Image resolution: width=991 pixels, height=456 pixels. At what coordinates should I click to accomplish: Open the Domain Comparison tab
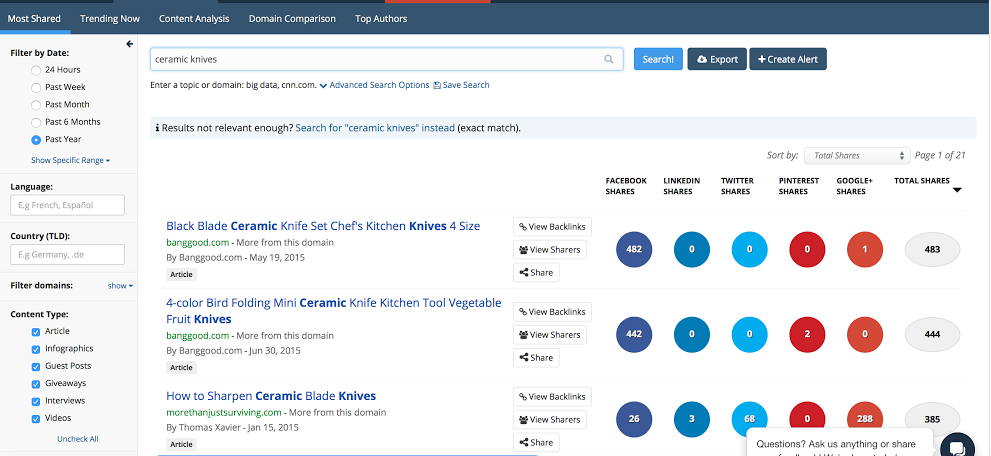[293, 18]
